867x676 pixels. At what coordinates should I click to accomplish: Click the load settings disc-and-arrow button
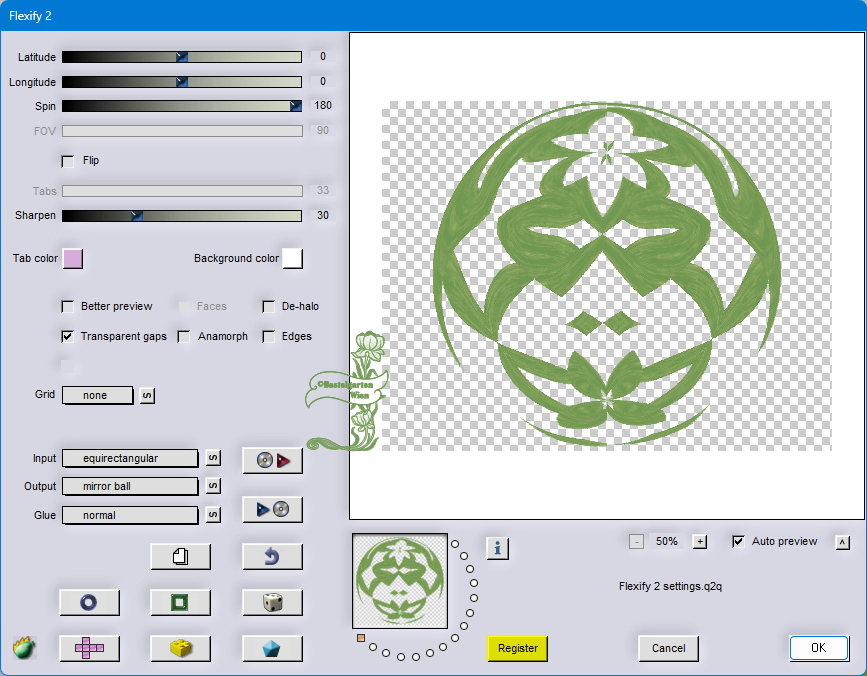coord(273,460)
